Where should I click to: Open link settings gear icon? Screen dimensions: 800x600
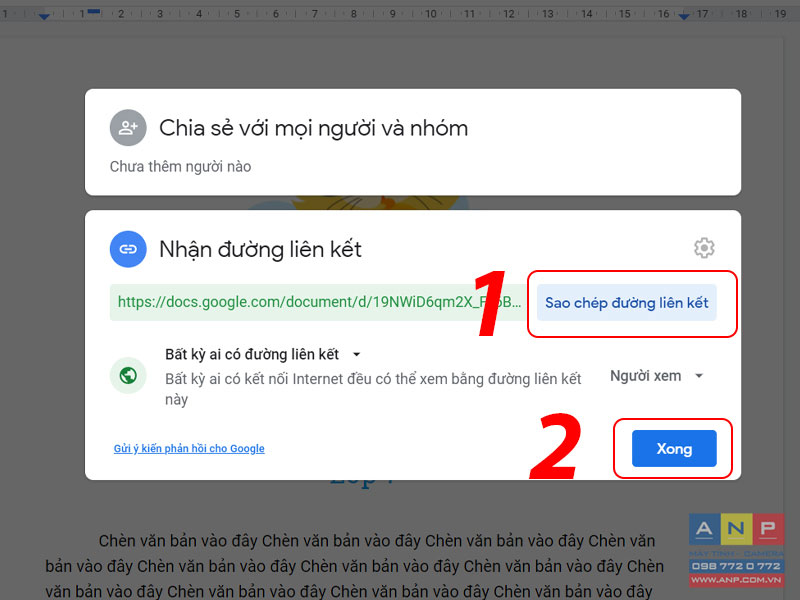pos(704,248)
